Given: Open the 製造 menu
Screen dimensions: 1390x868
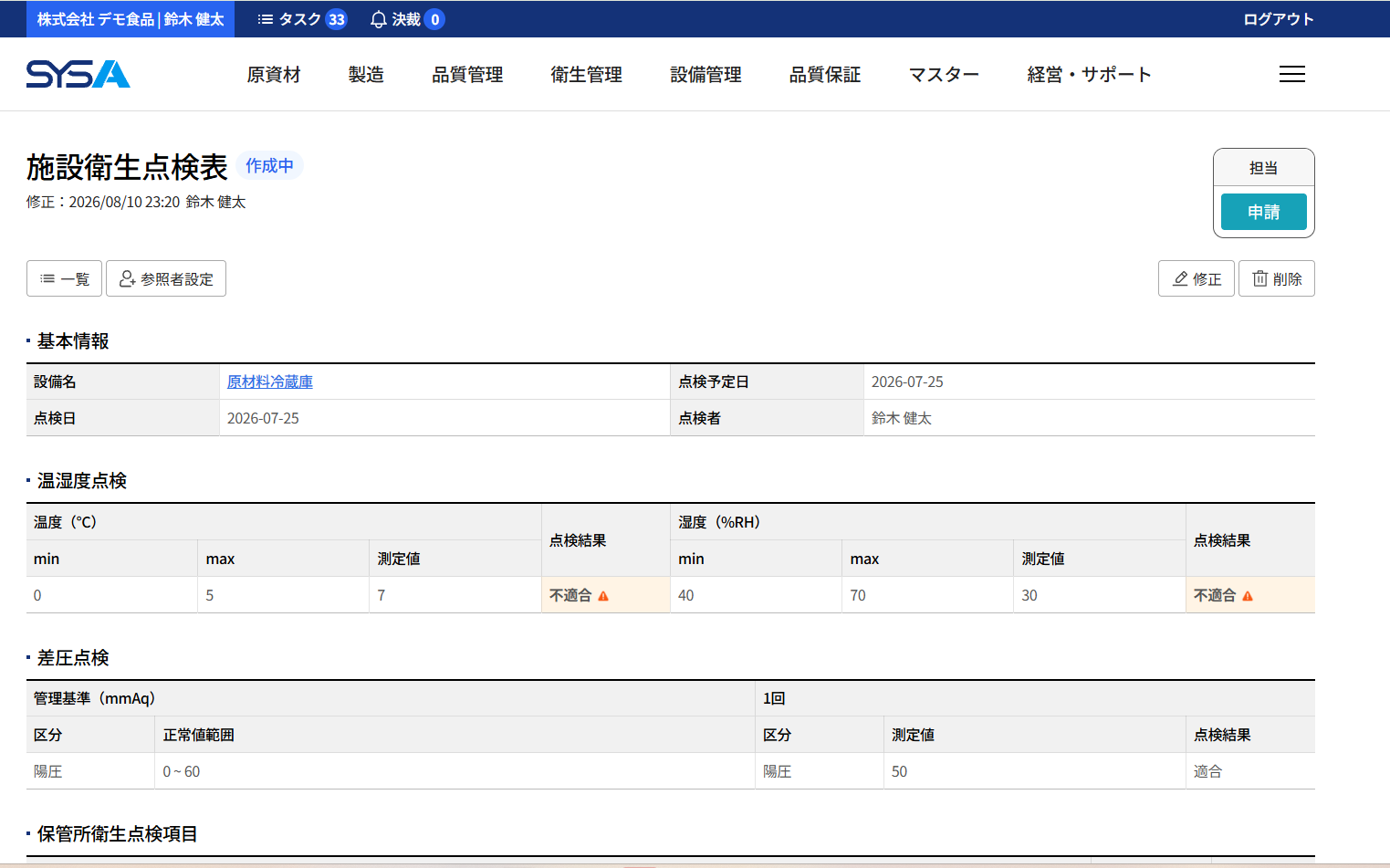Looking at the screenshot, I should (x=366, y=75).
